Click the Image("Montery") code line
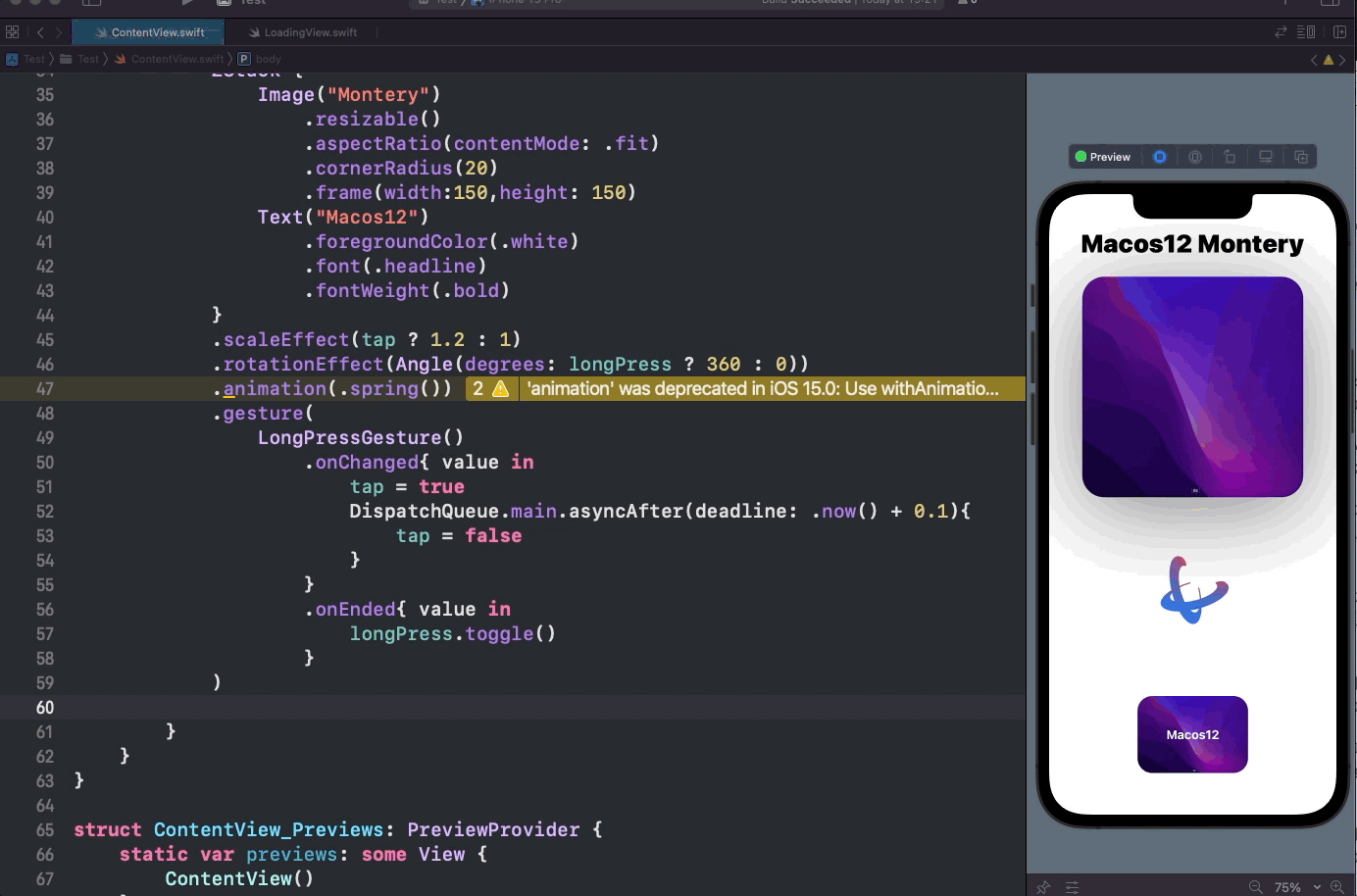Screen dimensions: 1357x896 (x=349, y=95)
